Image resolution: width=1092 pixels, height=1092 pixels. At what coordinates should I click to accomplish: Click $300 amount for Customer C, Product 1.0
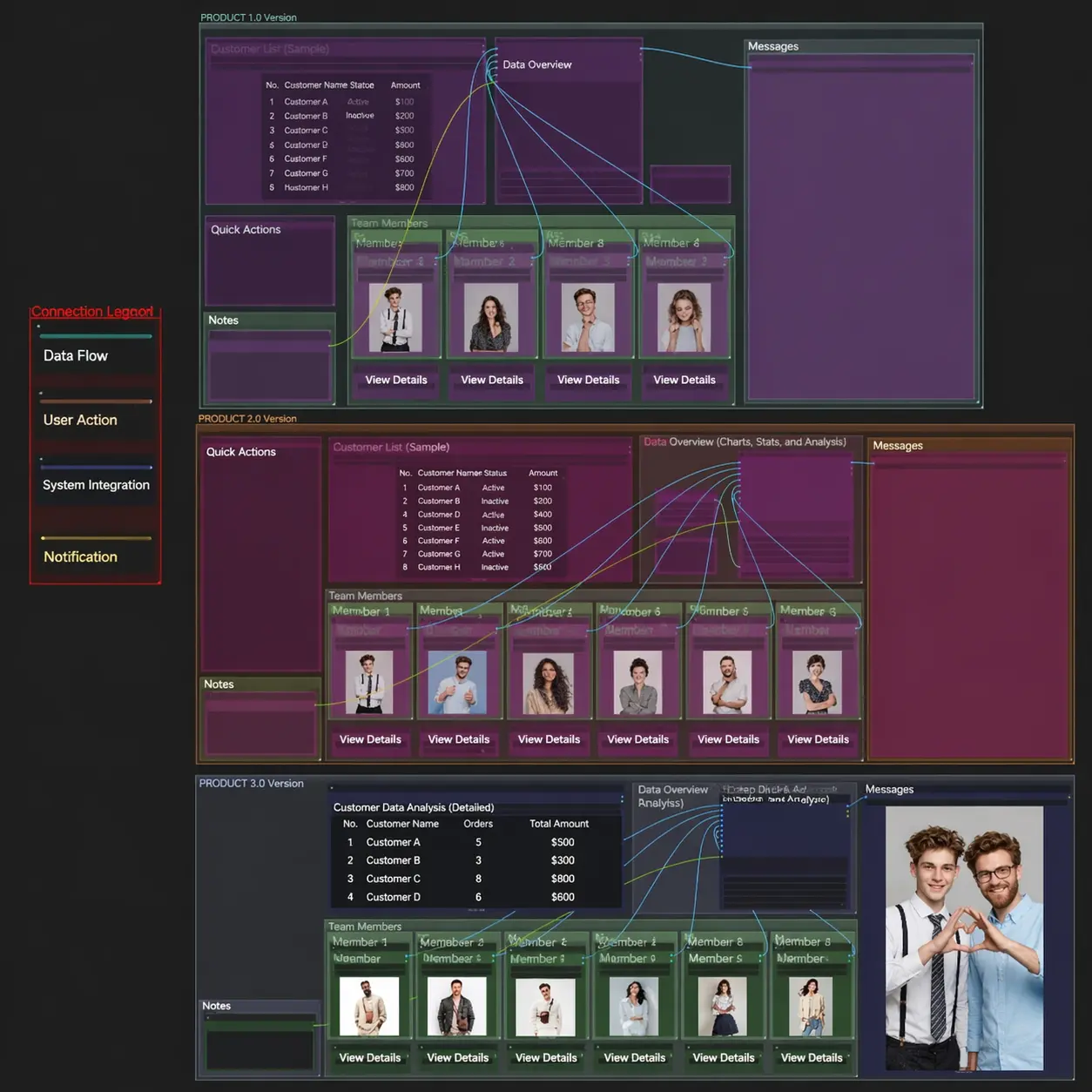pos(404,131)
